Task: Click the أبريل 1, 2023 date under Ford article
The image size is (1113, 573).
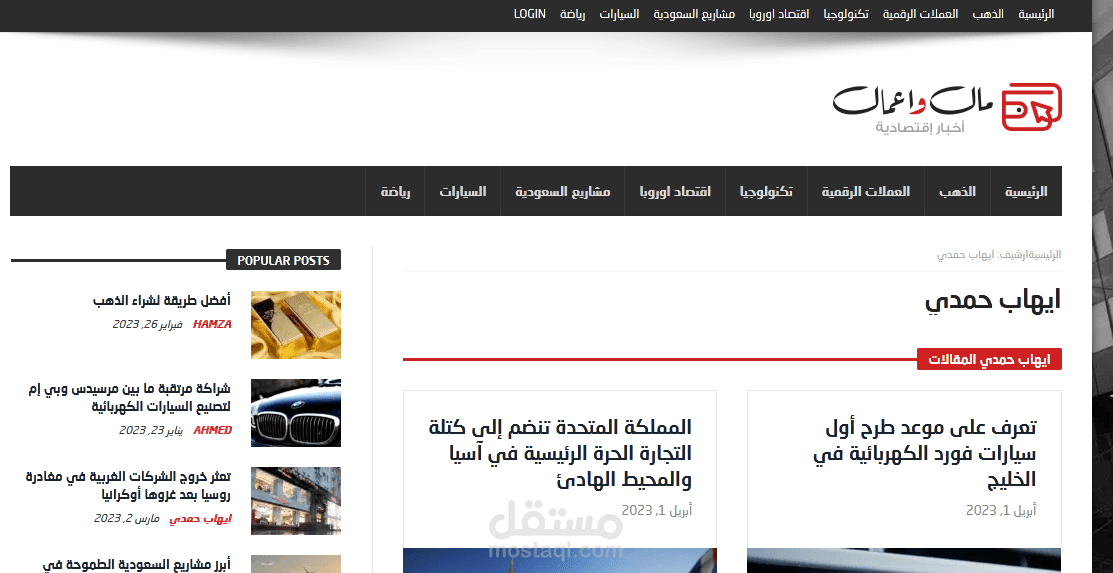Action: coord(1001,510)
